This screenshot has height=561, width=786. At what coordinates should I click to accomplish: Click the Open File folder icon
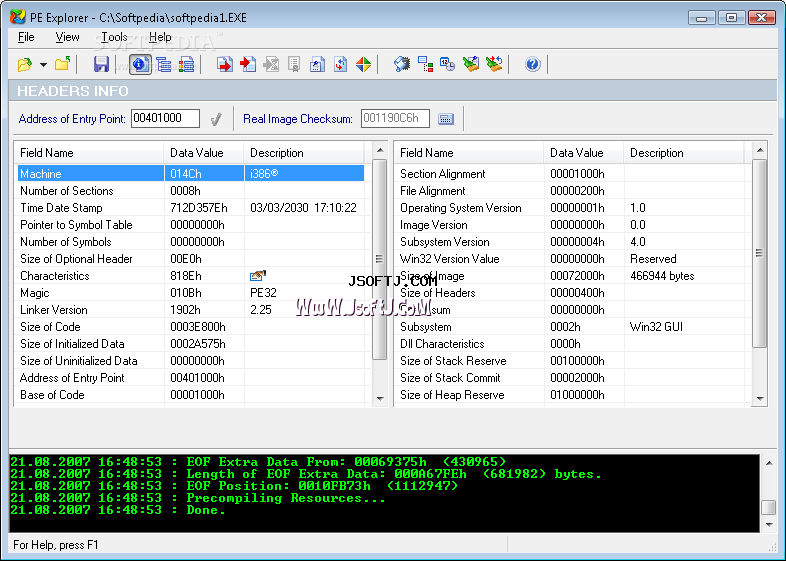(25, 65)
